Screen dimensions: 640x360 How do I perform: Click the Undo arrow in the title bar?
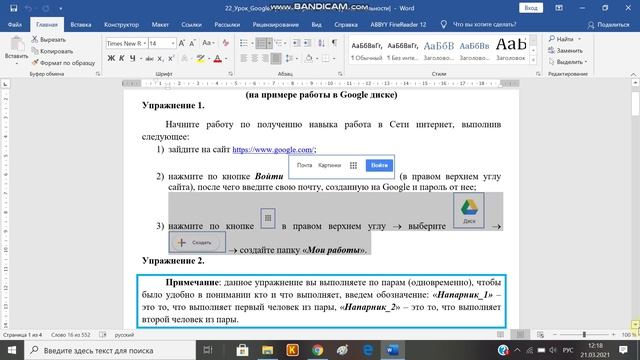tap(29, 8)
